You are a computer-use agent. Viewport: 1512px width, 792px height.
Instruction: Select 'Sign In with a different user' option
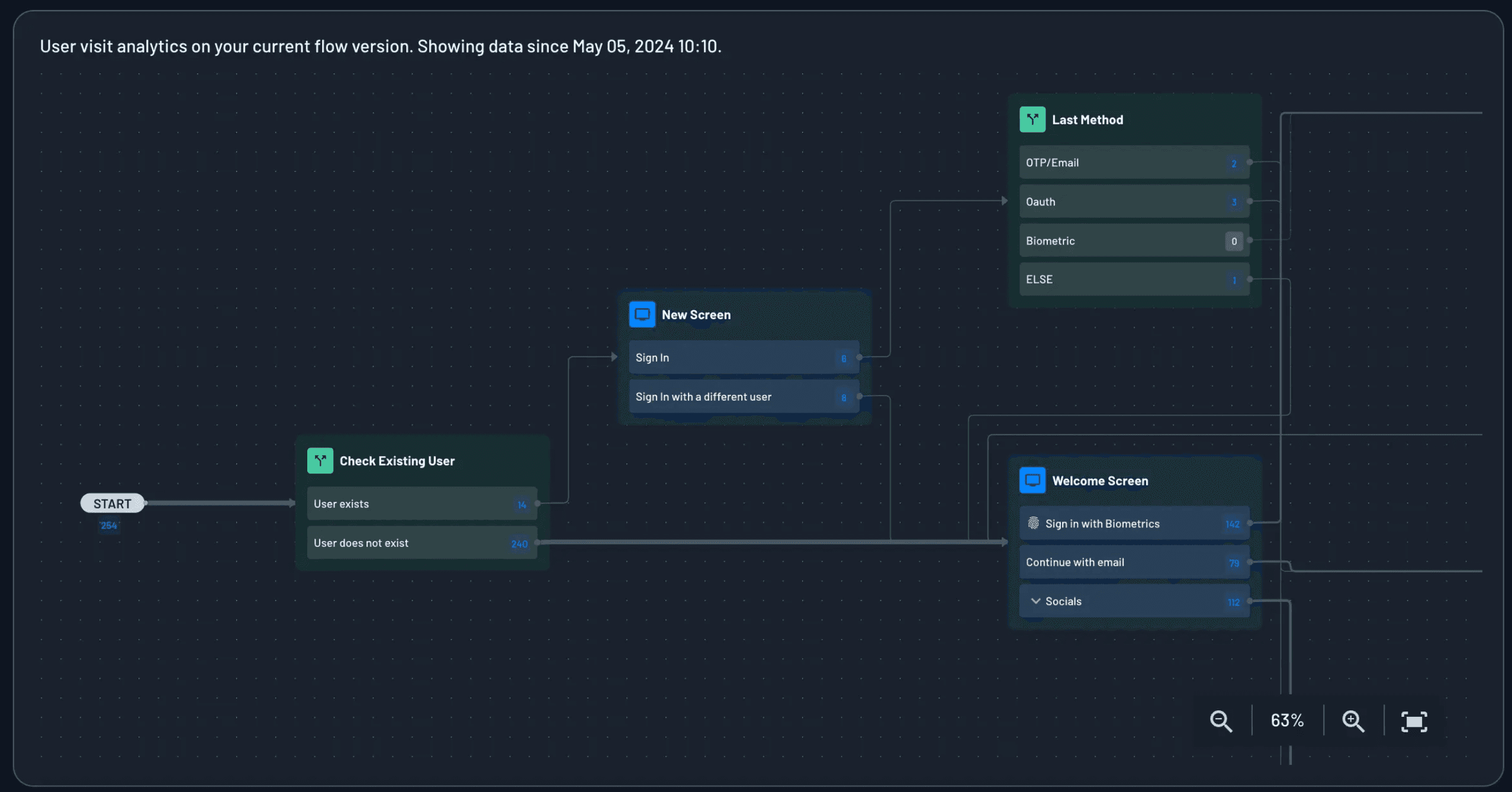click(743, 397)
